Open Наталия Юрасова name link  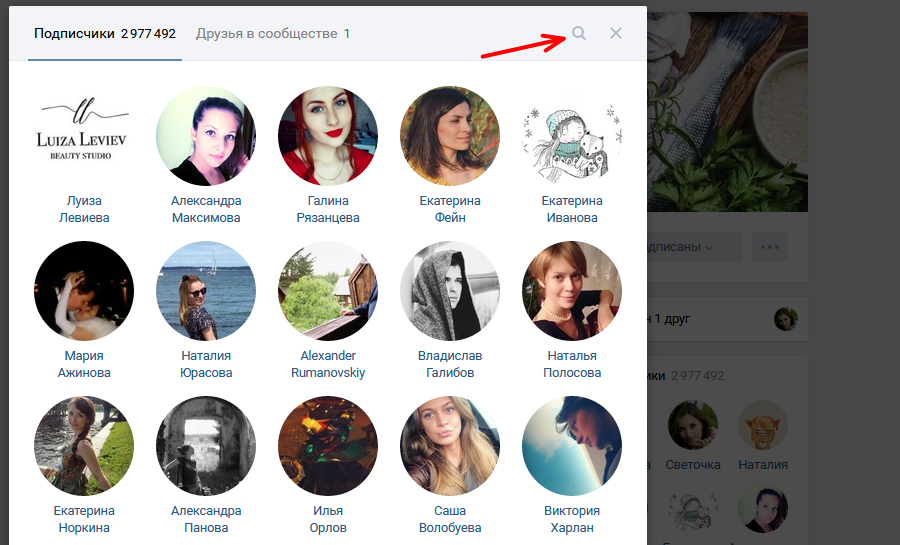tap(206, 364)
